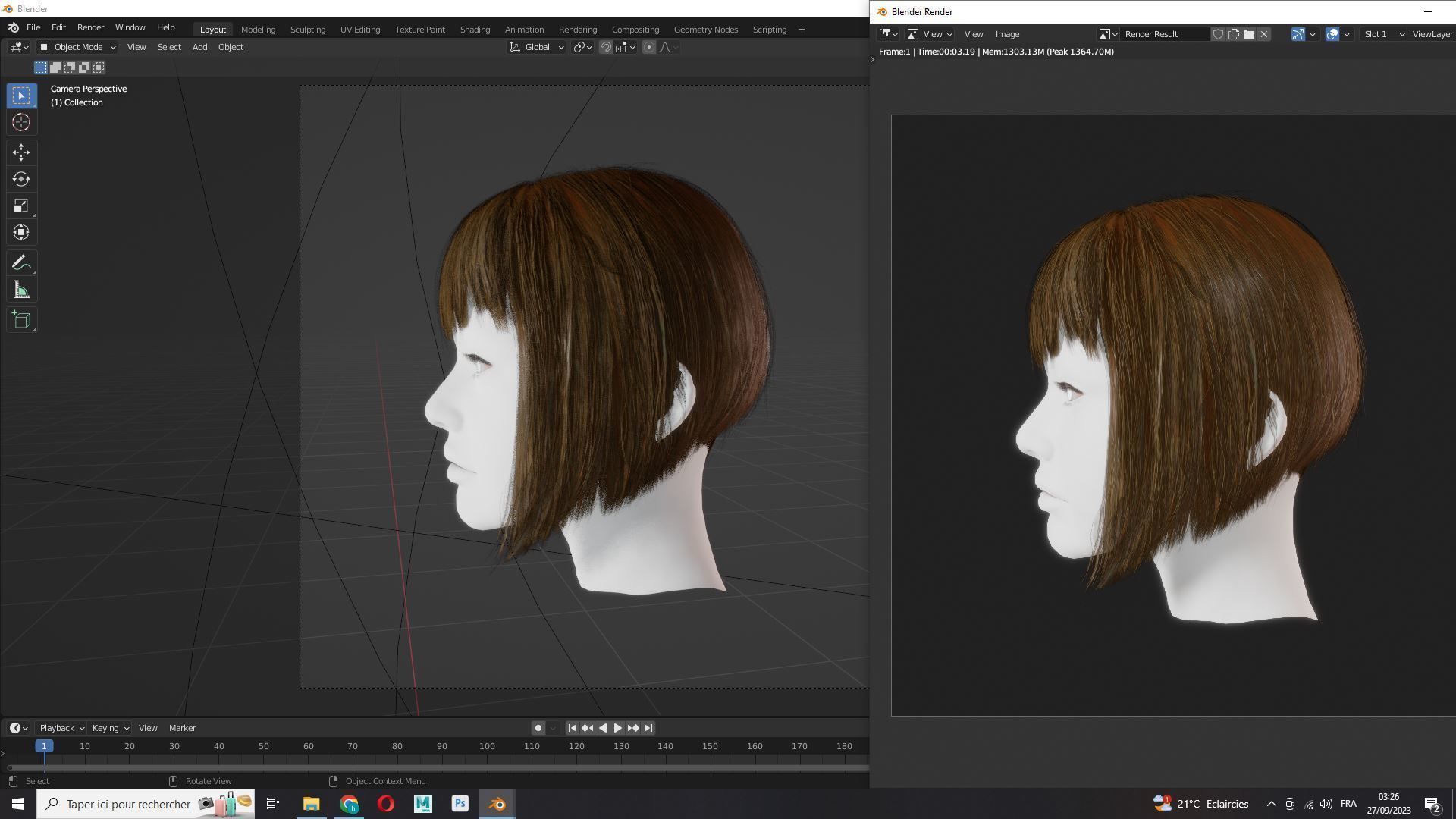Toggle auto keying record button
Image resolution: width=1456 pixels, height=819 pixels.
(538, 728)
